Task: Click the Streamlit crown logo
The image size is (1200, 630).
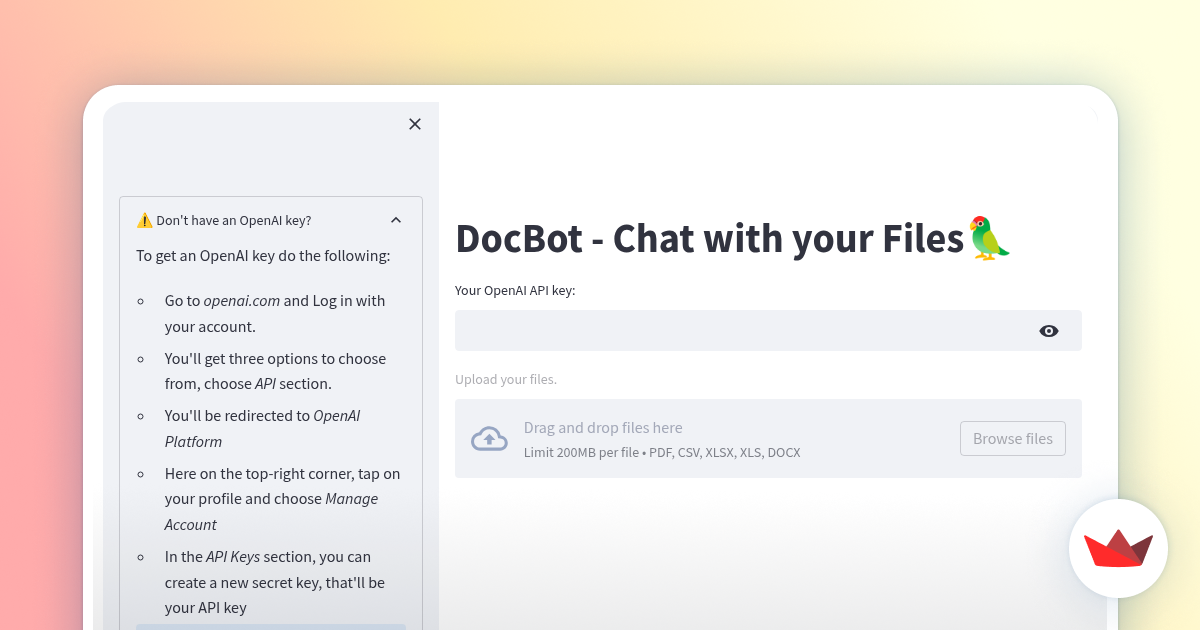Action: [1118, 549]
